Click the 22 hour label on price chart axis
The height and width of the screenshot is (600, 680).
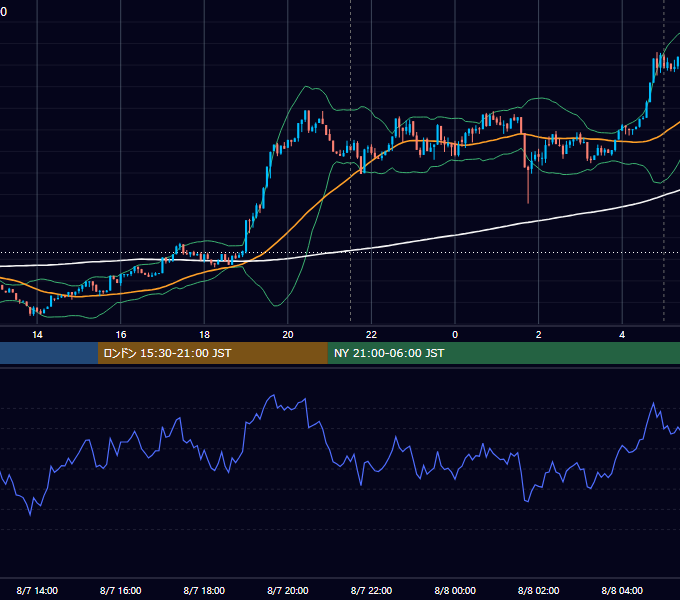(371, 335)
